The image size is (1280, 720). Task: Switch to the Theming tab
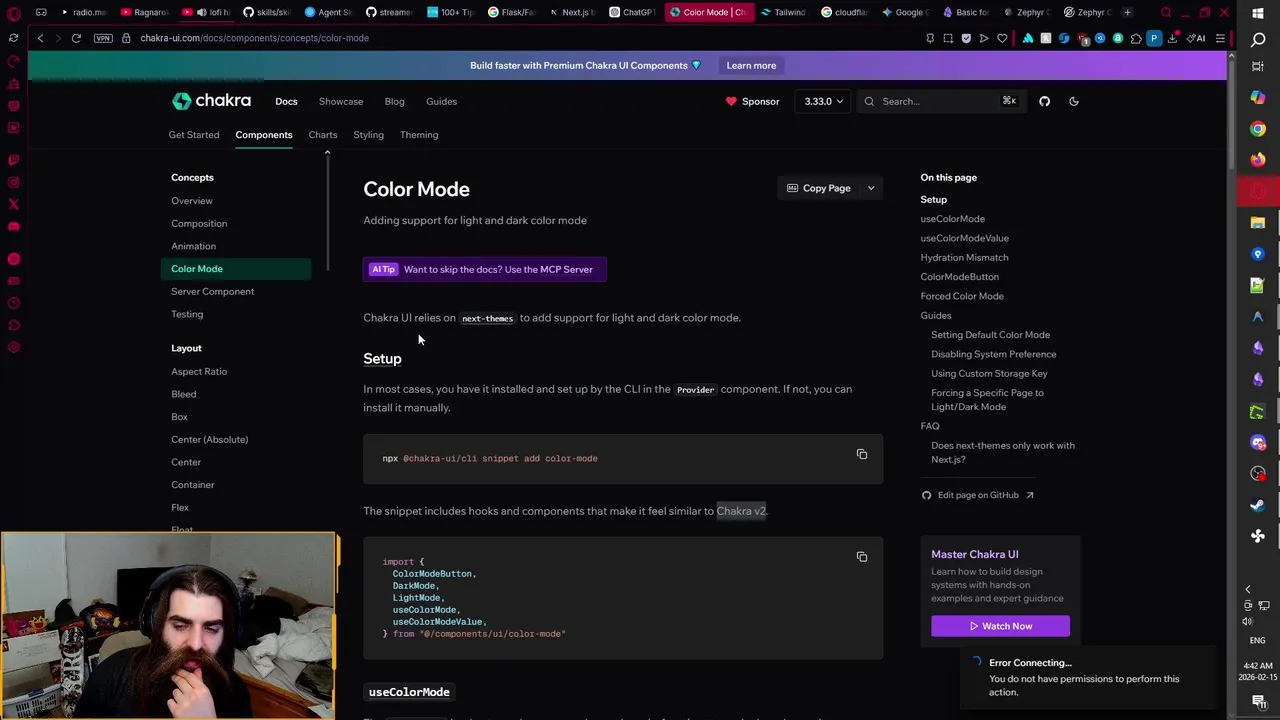point(419,135)
